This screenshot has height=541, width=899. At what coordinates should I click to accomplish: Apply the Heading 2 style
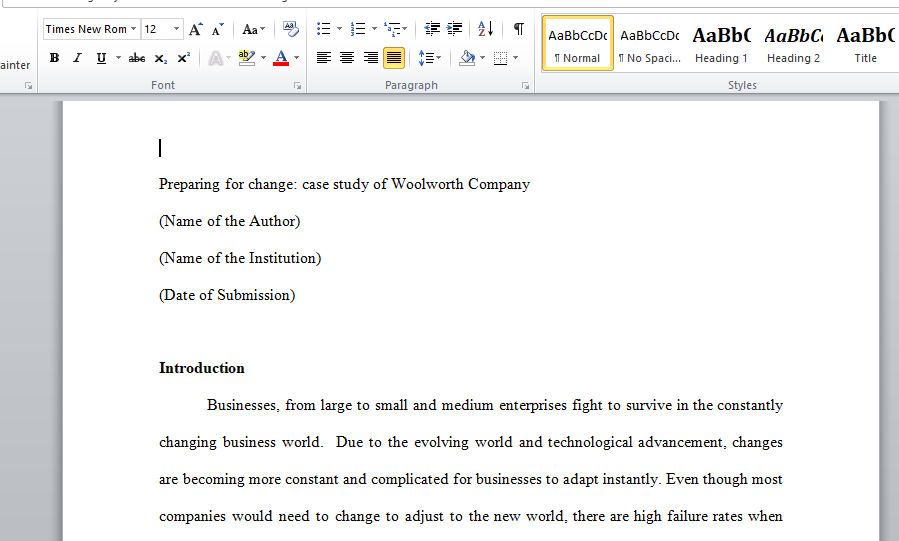(x=794, y=44)
